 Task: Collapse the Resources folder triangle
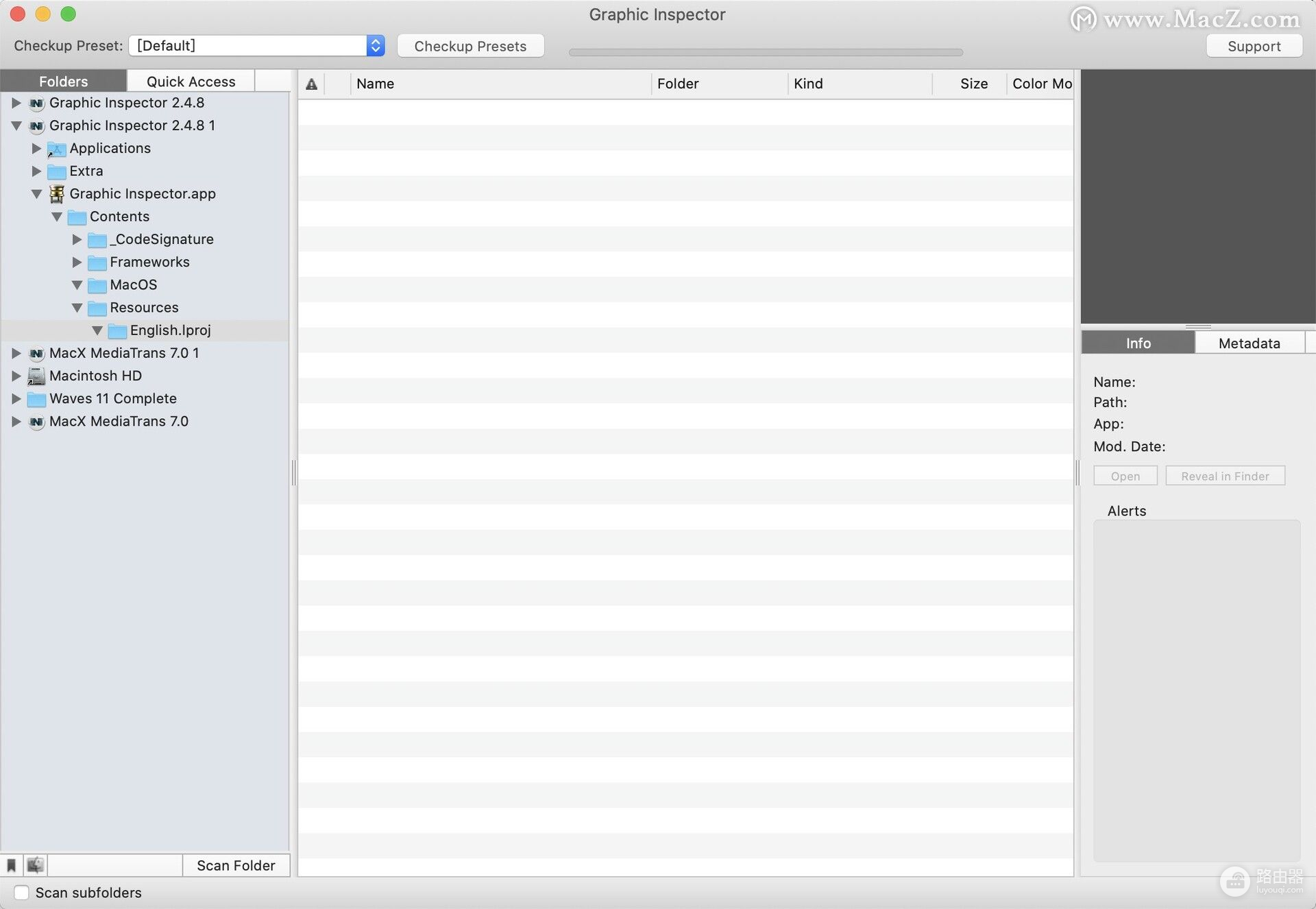tap(77, 308)
